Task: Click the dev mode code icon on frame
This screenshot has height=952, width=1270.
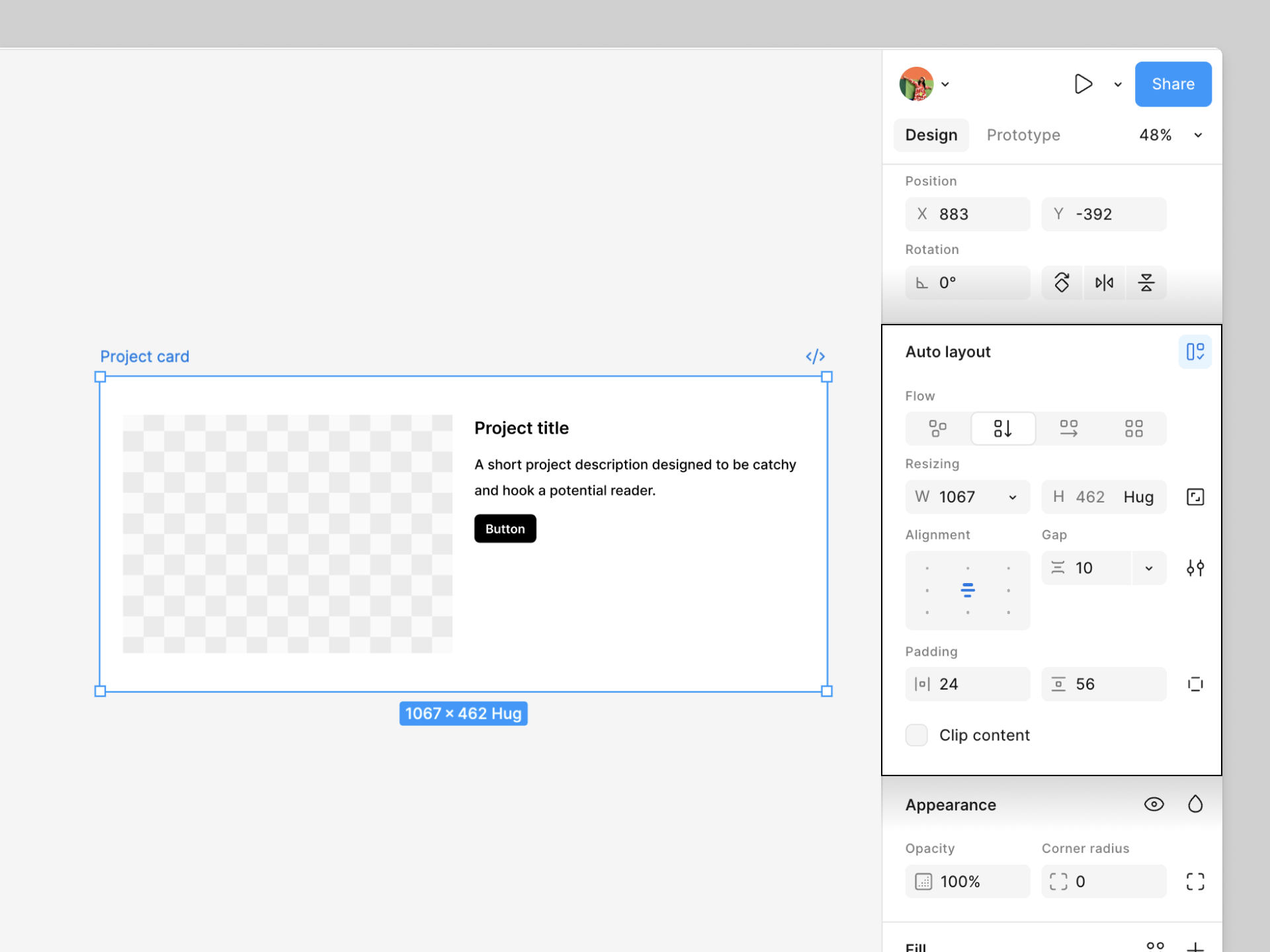Action: tap(815, 356)
